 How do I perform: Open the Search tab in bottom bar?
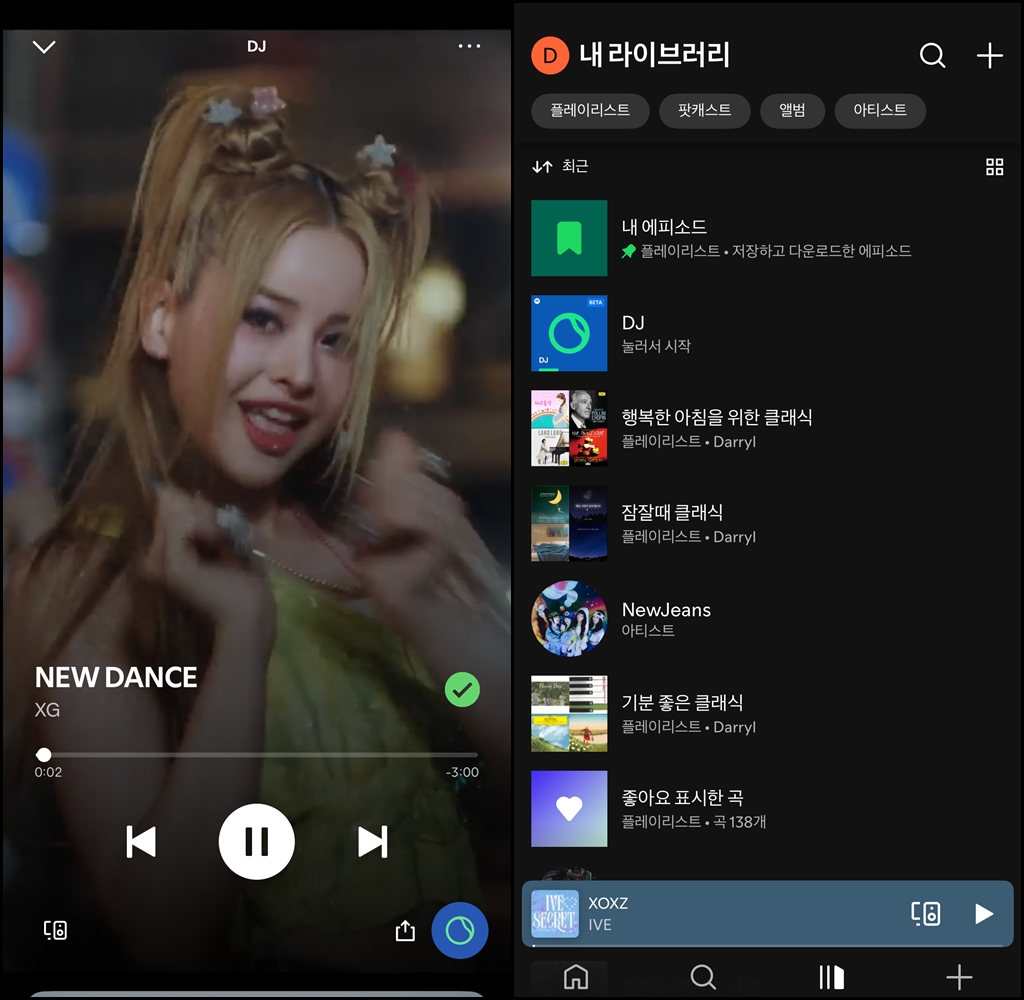point(703,977)
